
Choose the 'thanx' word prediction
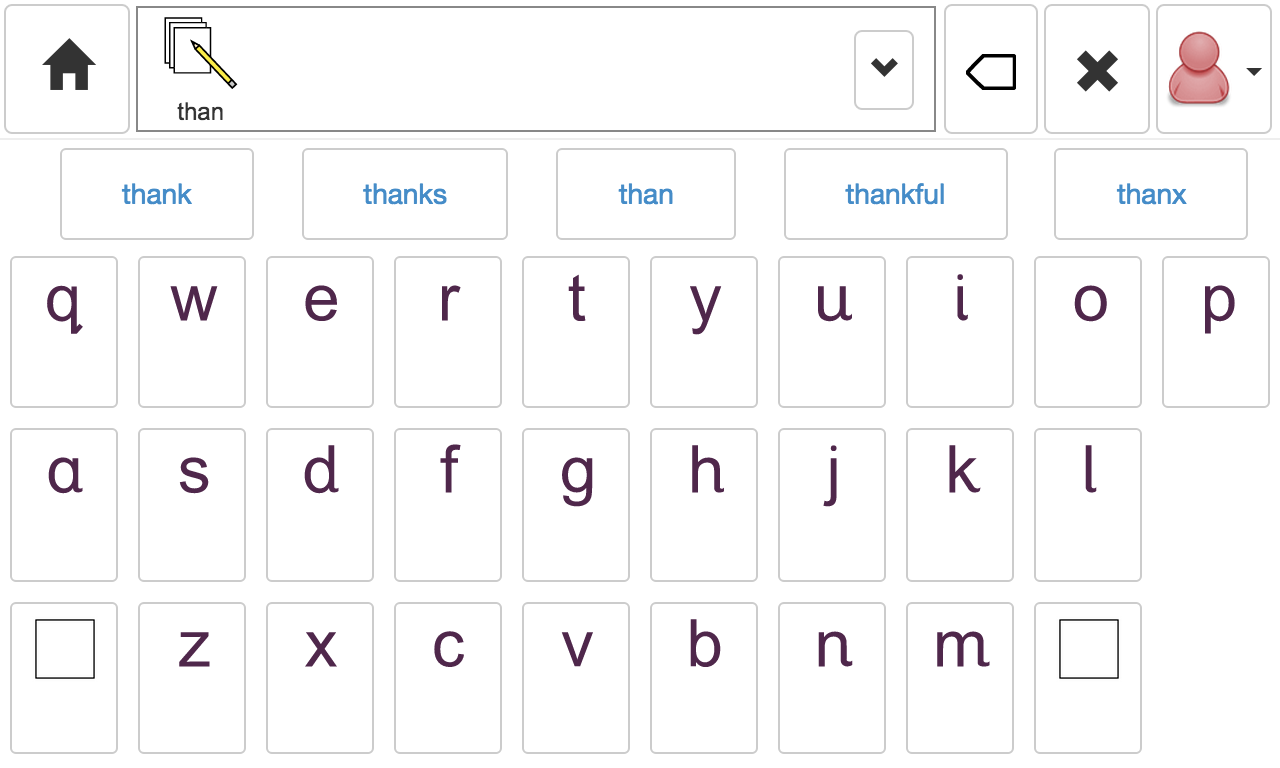pos(1151,194)
